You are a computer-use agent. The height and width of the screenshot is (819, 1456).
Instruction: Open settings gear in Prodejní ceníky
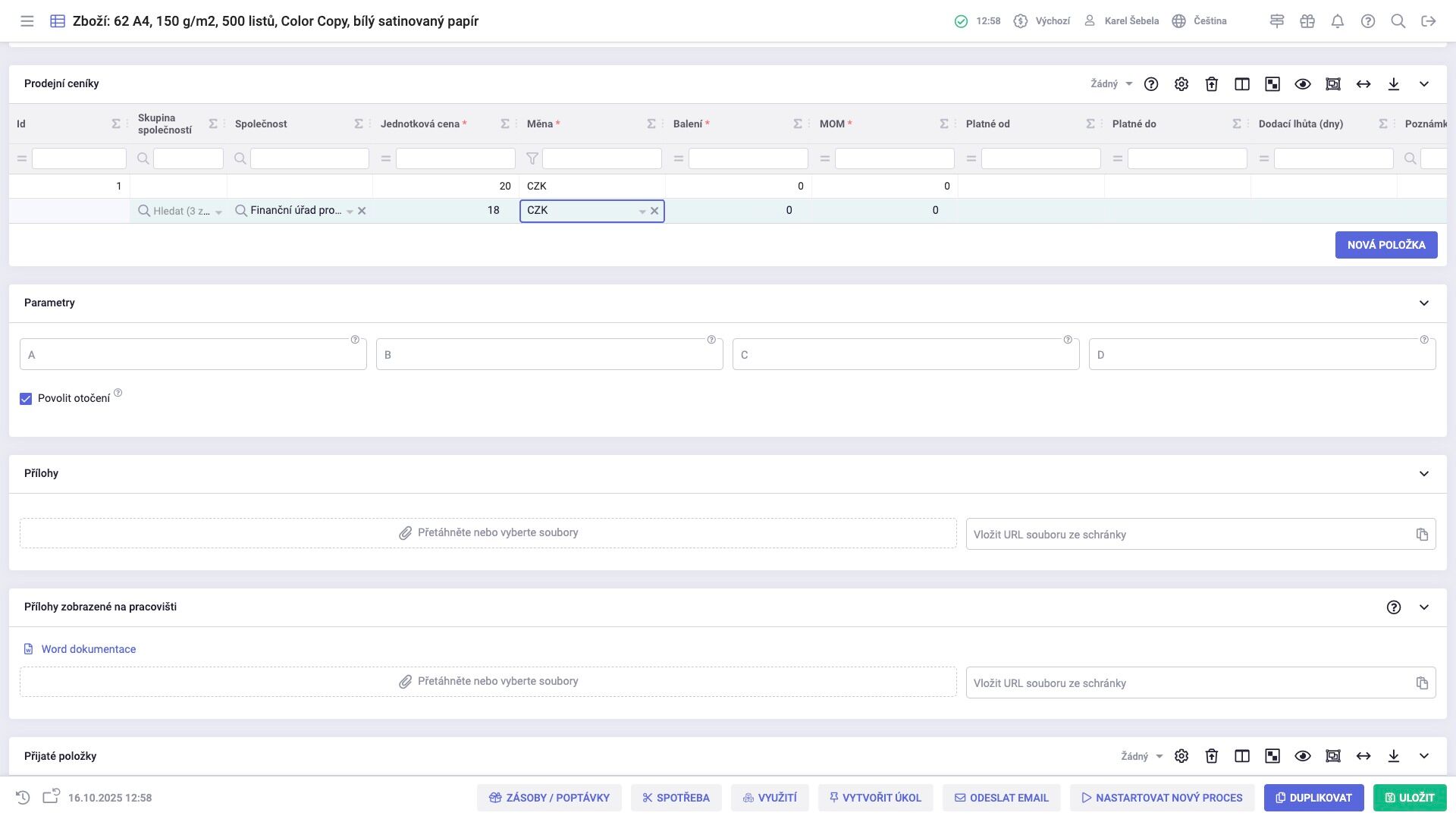pos(1181,84)
